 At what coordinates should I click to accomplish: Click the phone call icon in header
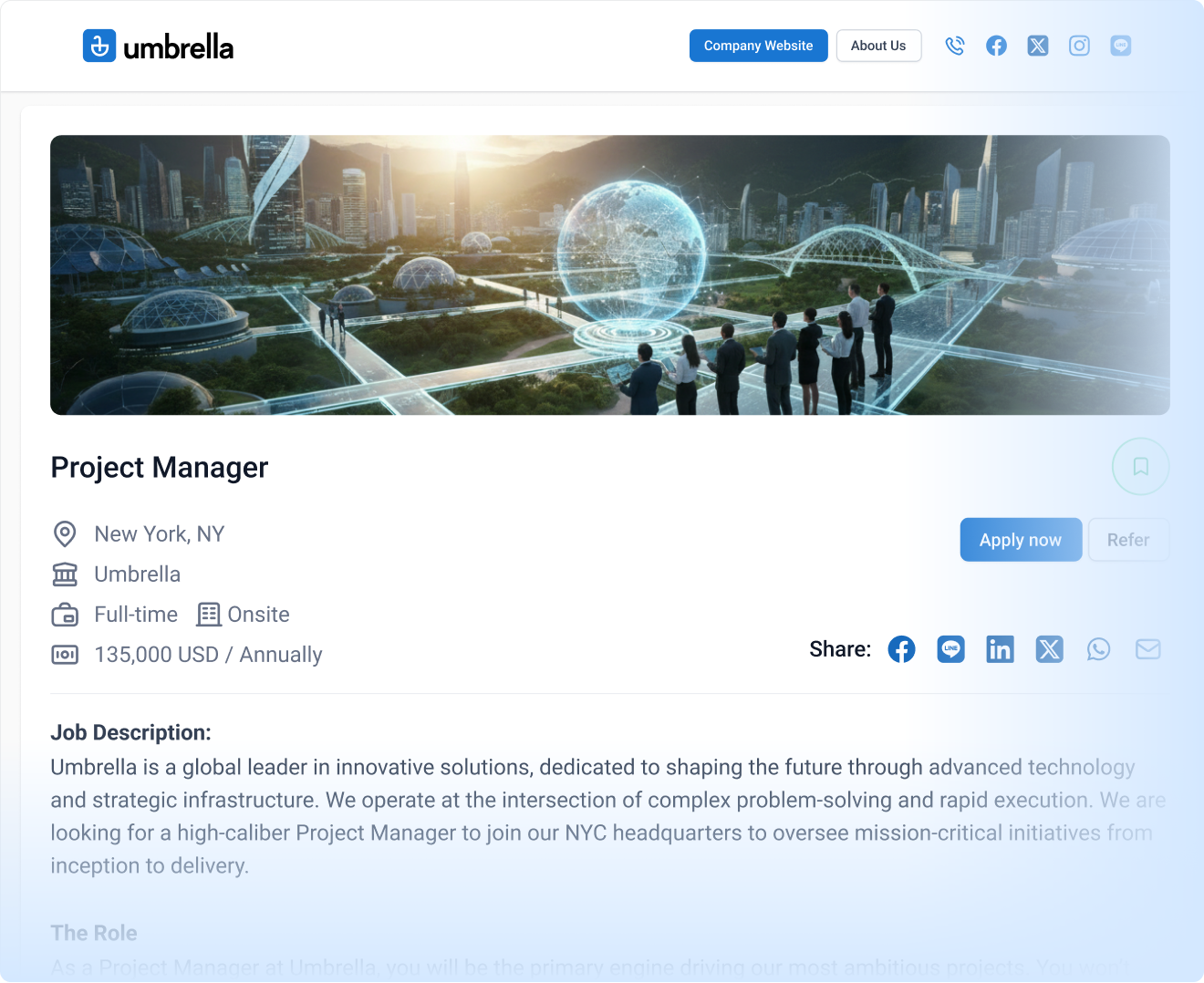pyautogui.click(x=955, y=46)
